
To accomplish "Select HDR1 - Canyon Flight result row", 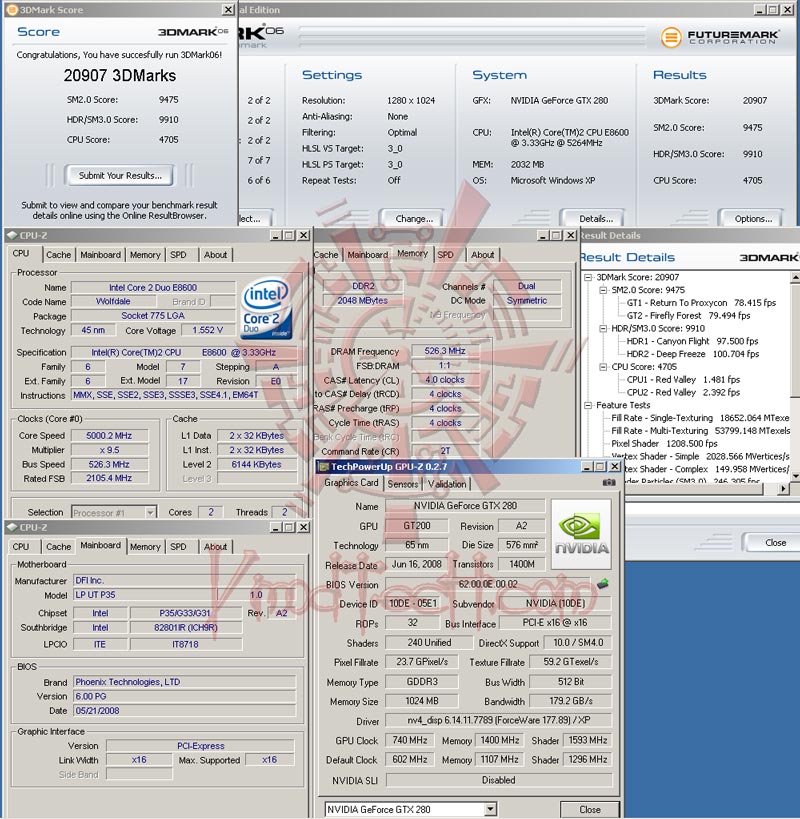I will [692, 341].
